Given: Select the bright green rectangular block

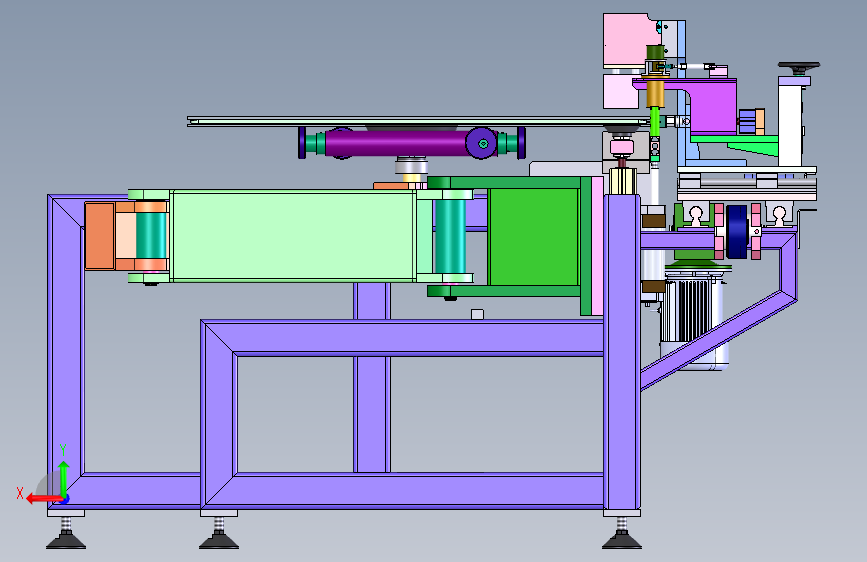Looking at the screenshot, I should pyautogui.click(x=534, y=237).
